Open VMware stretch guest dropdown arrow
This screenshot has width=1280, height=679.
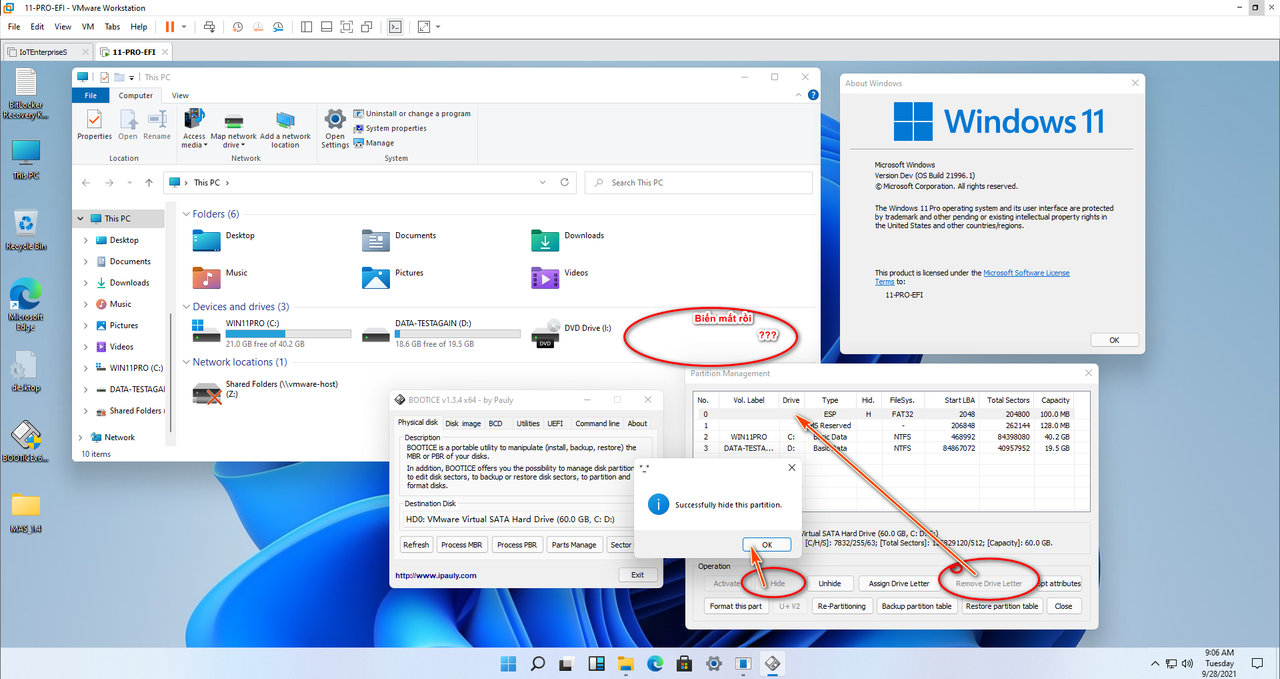point(438,26)
